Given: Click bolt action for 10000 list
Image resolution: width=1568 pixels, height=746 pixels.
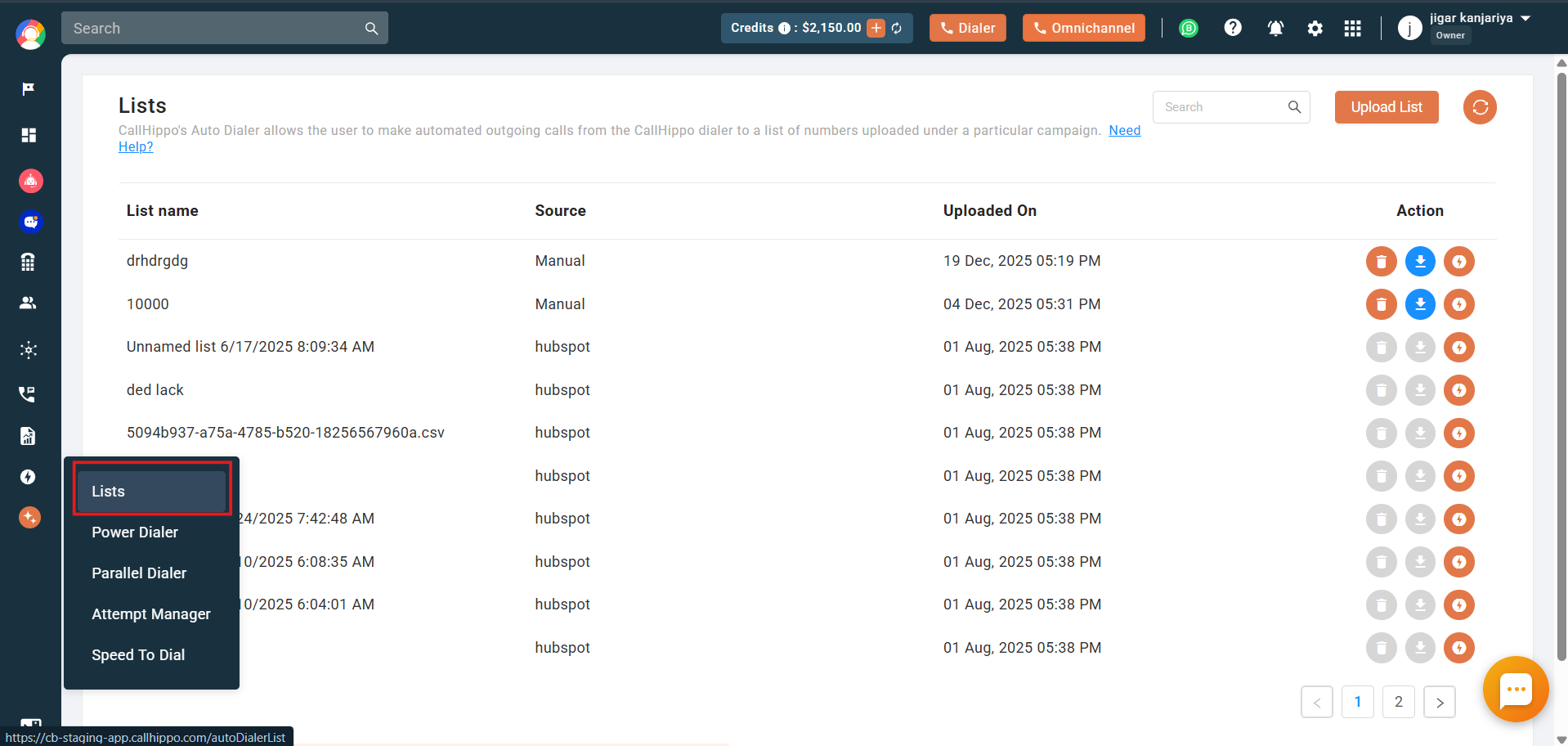Looking at the screenshot, I should [x=1459, y=304].
